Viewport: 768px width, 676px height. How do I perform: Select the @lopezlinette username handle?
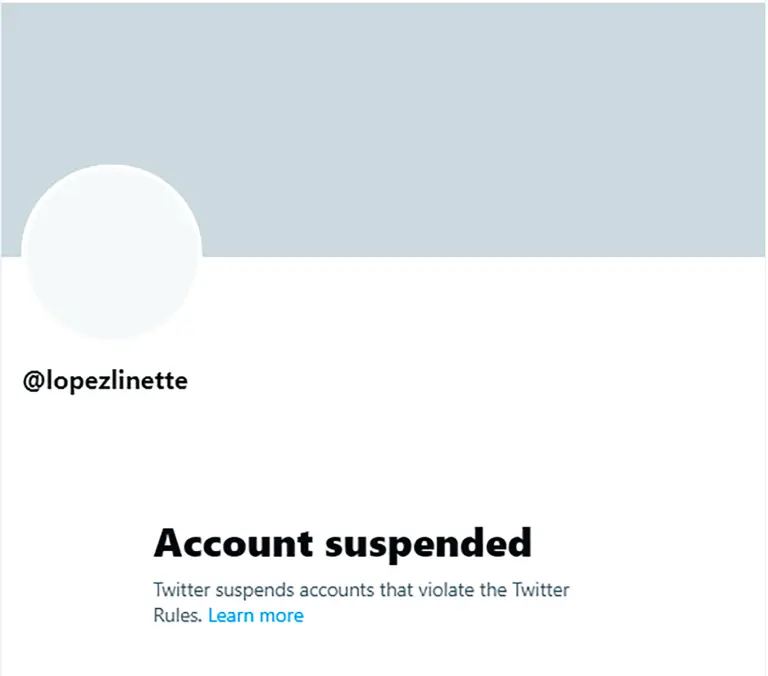click(x=105, y=381)
